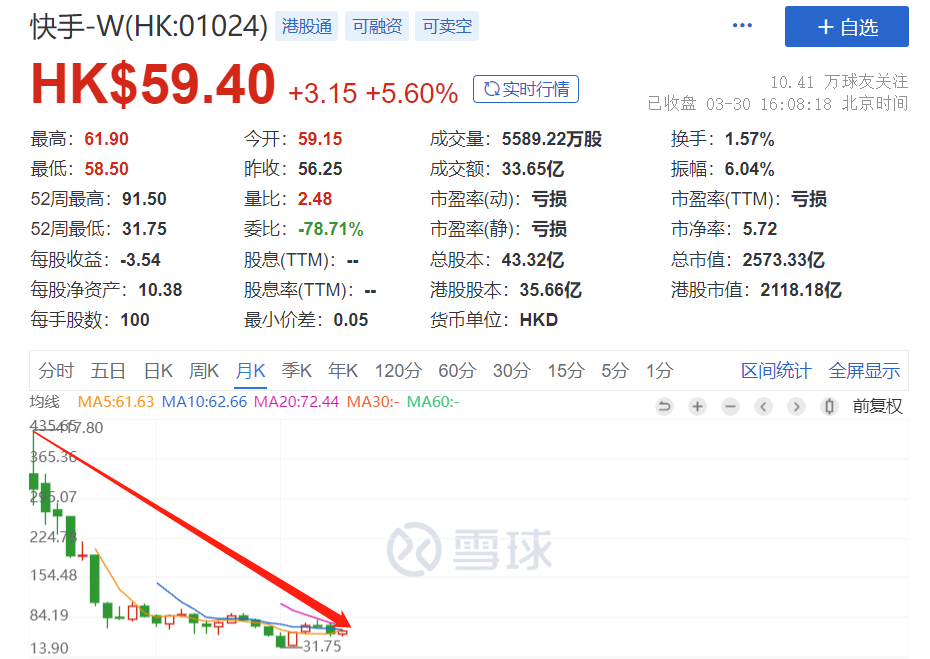This screenshot has height=659, width=930.
Task: Open the 前复权 adjustment dropdown
Action: click(x=877, y=406)
